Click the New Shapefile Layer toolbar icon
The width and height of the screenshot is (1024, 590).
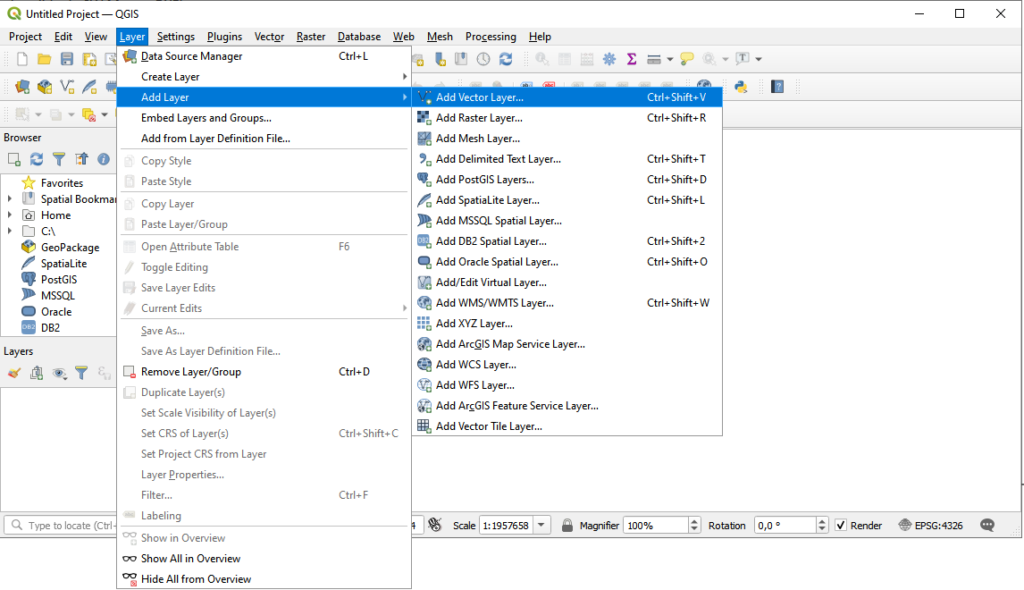67,87
